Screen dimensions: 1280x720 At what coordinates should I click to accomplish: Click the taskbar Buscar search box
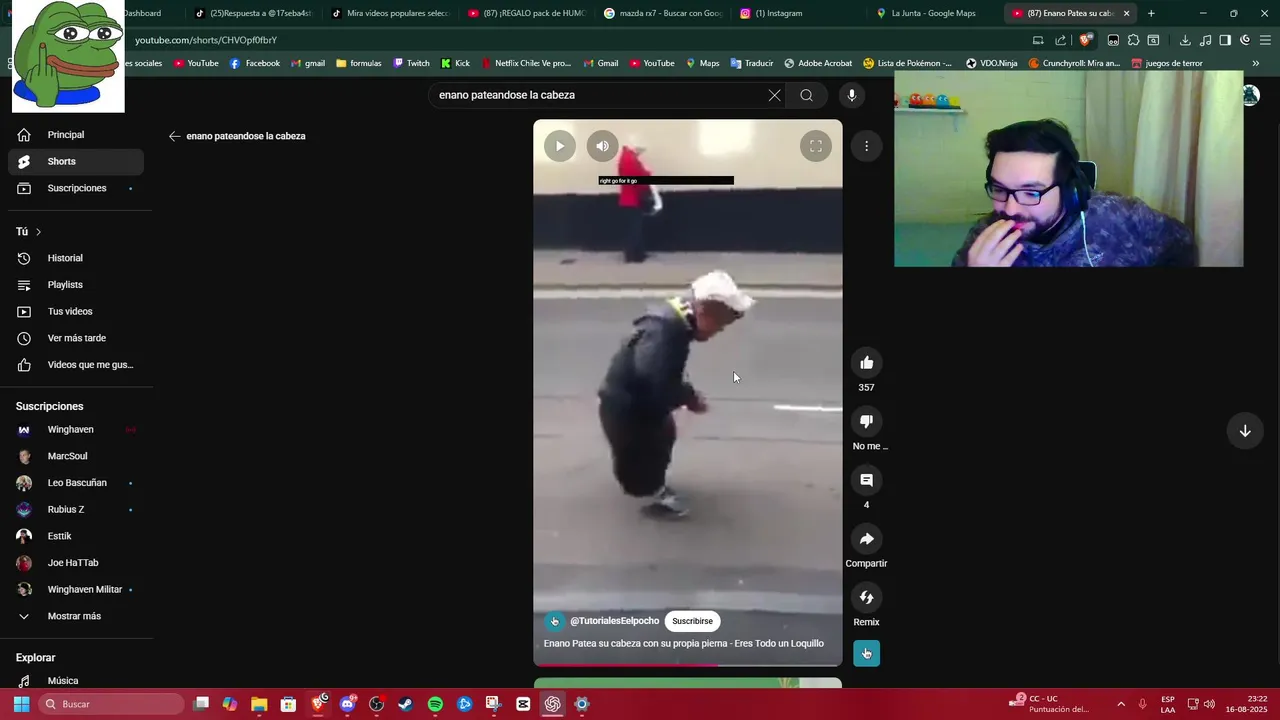[112, 704]
